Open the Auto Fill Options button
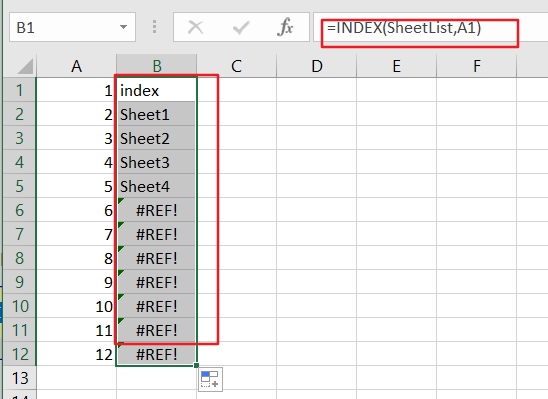The width and height of the screenshot is (548, 399). (x=210, y=379)
